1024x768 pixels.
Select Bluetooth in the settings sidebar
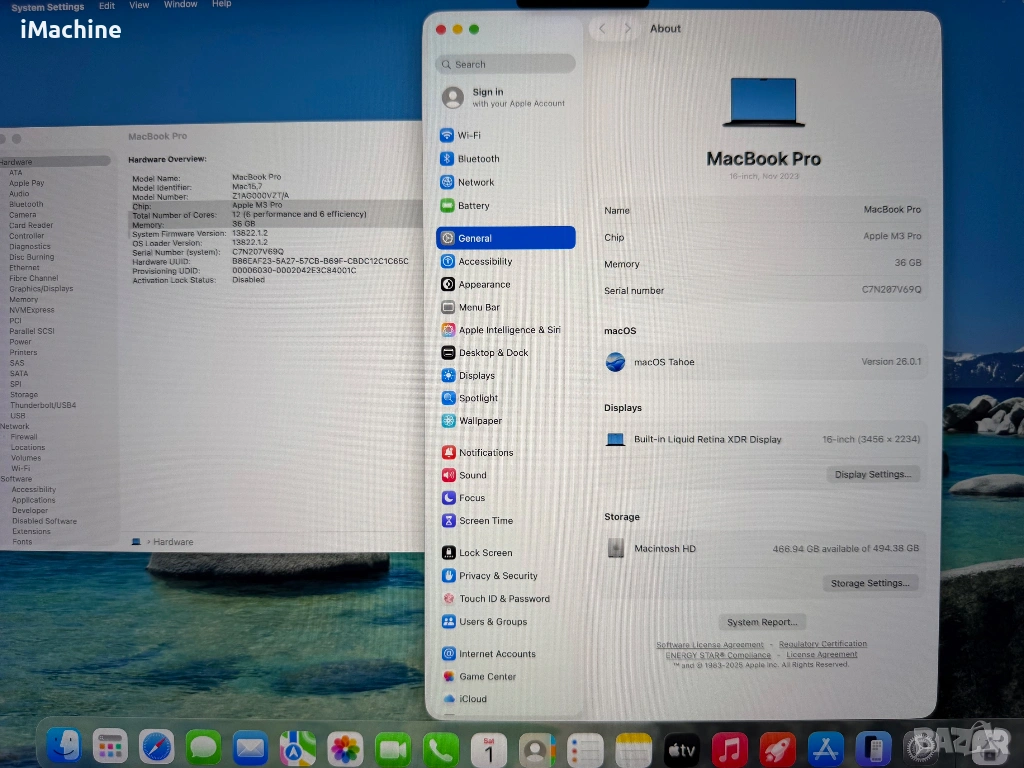478,159
